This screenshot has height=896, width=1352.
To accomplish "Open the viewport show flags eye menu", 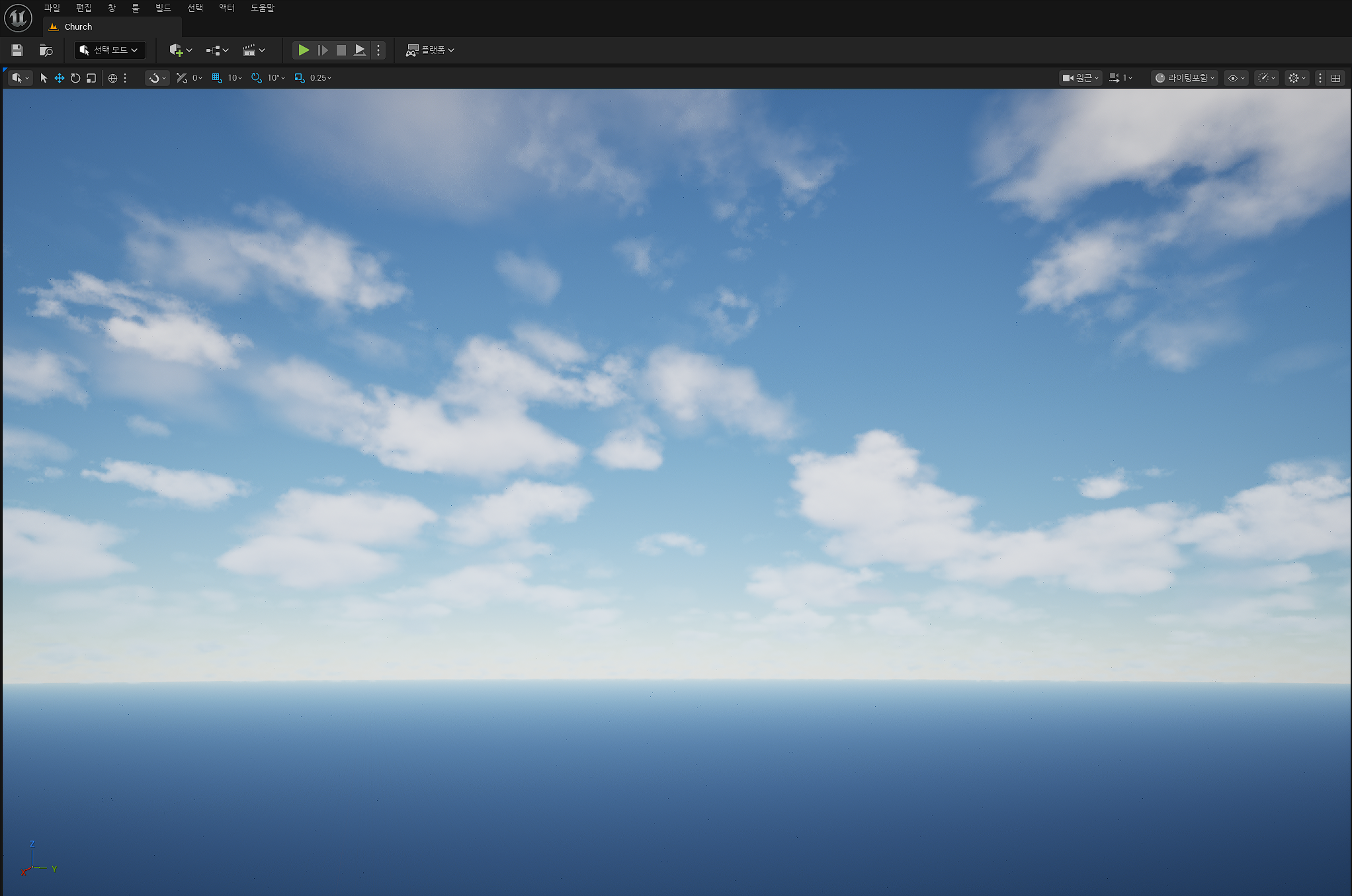I will pos(1236,78).
